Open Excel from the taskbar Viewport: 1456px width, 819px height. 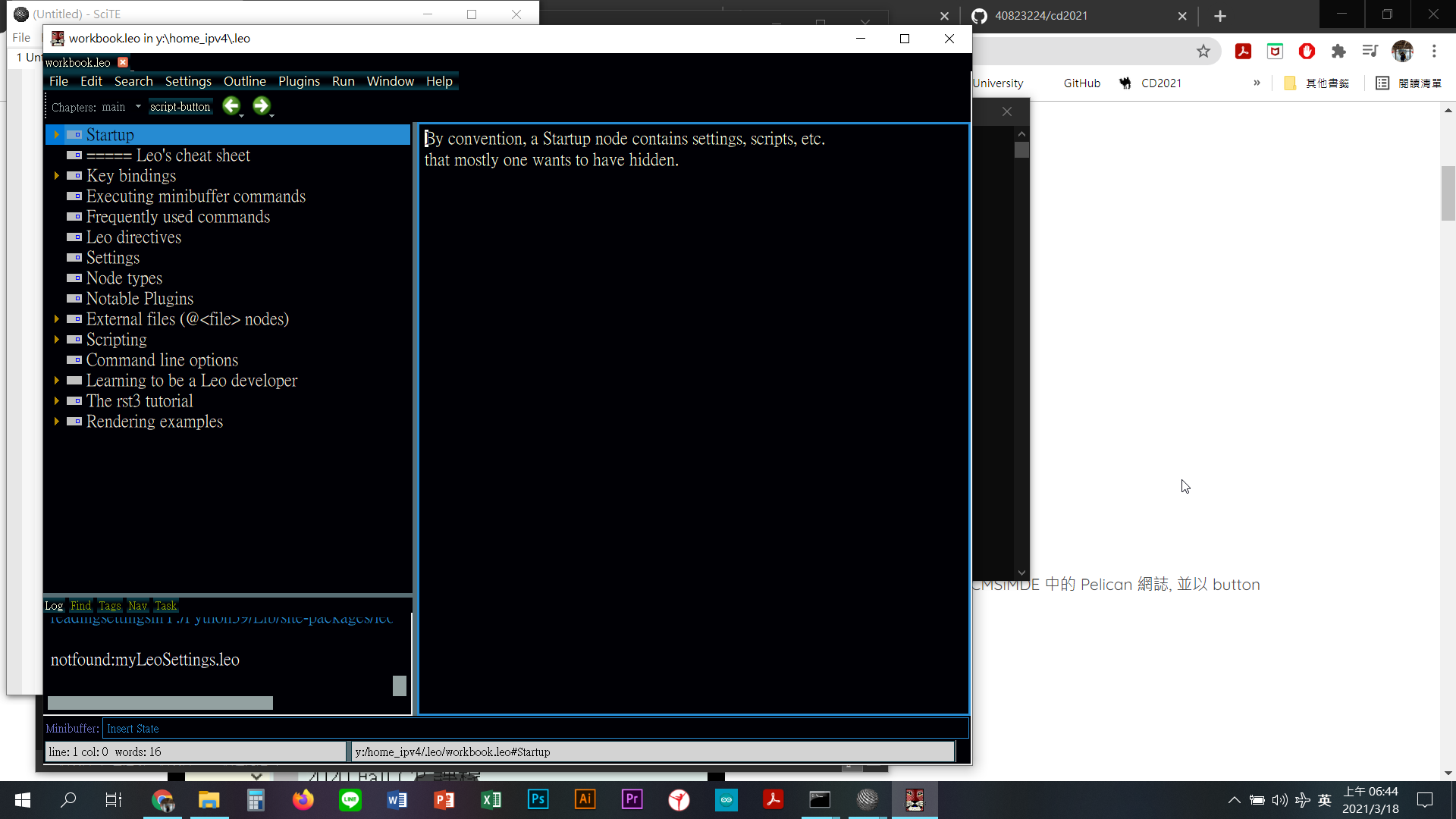[x=491, y=799]
